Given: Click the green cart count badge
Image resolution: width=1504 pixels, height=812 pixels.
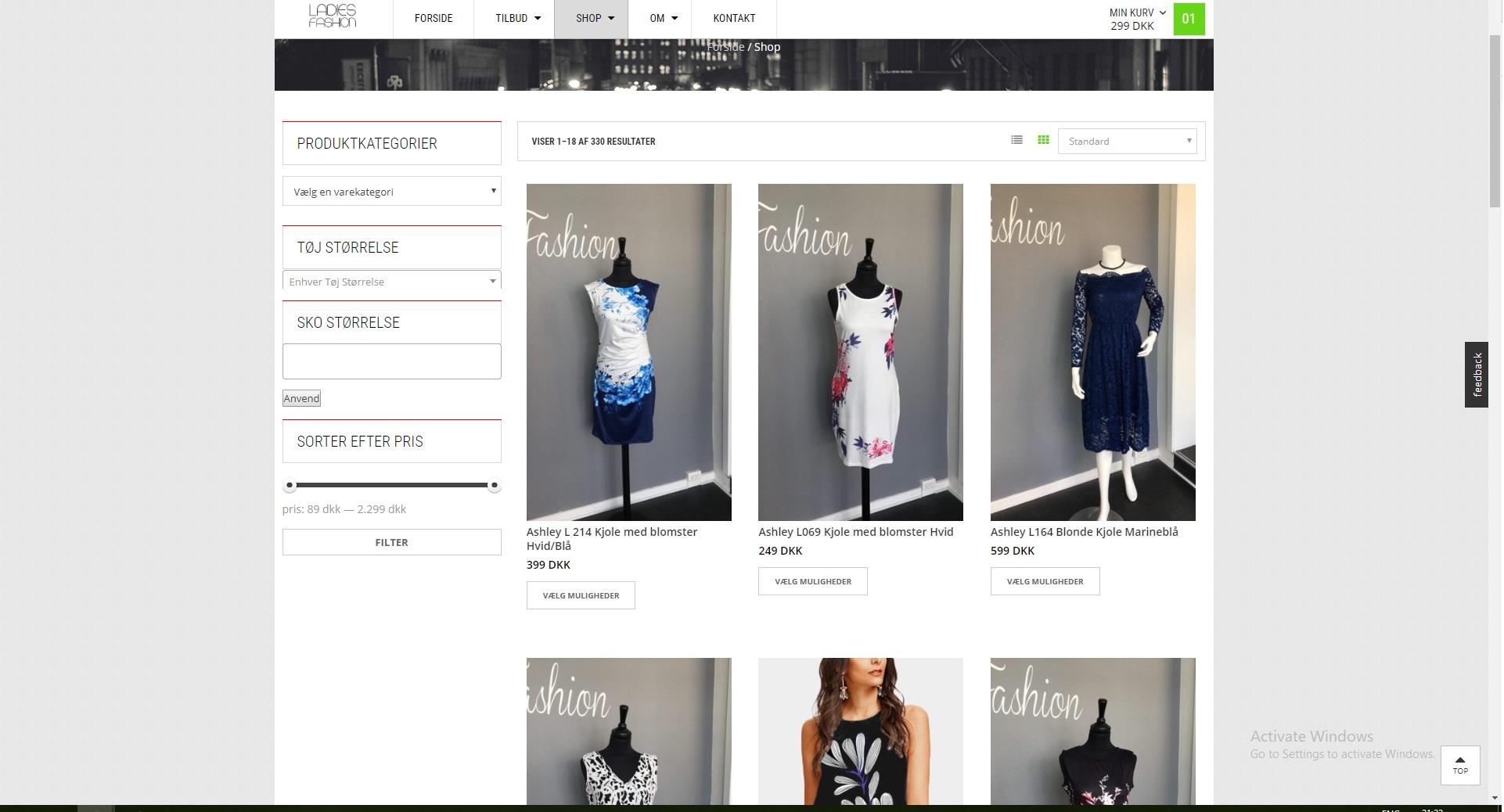Looking at the screenshot, I should [1188, 19].
